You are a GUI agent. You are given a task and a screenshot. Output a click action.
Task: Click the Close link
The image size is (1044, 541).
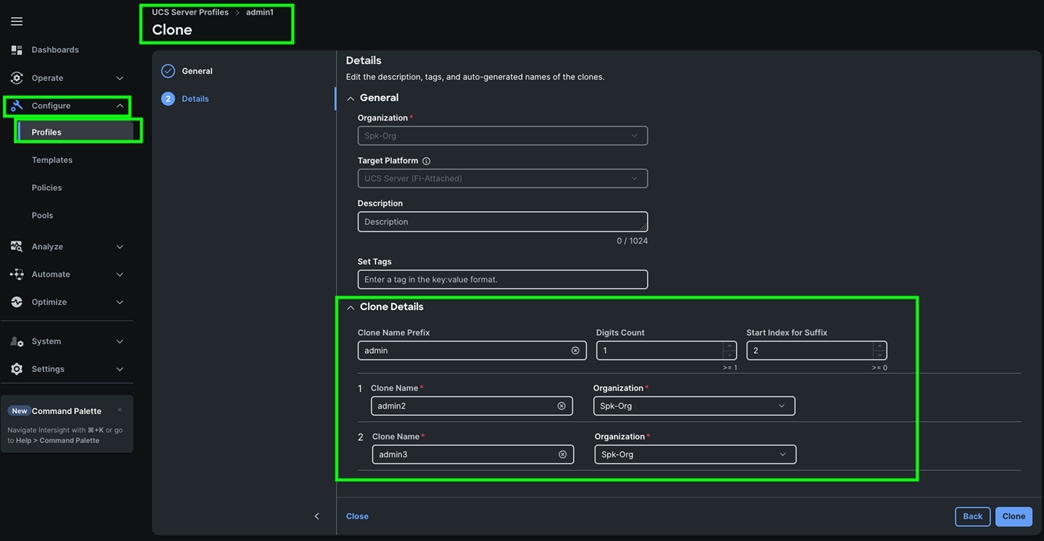(357, 516)
